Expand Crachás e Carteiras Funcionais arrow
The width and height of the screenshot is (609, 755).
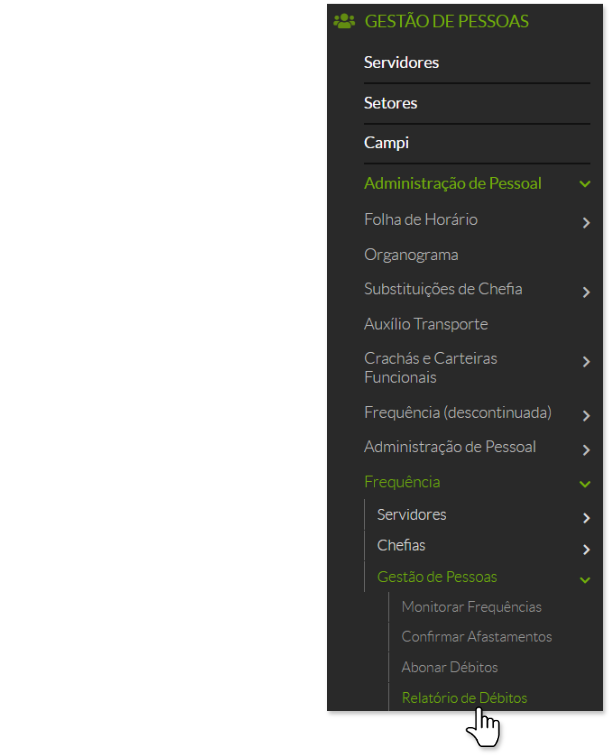click(586, 362)
